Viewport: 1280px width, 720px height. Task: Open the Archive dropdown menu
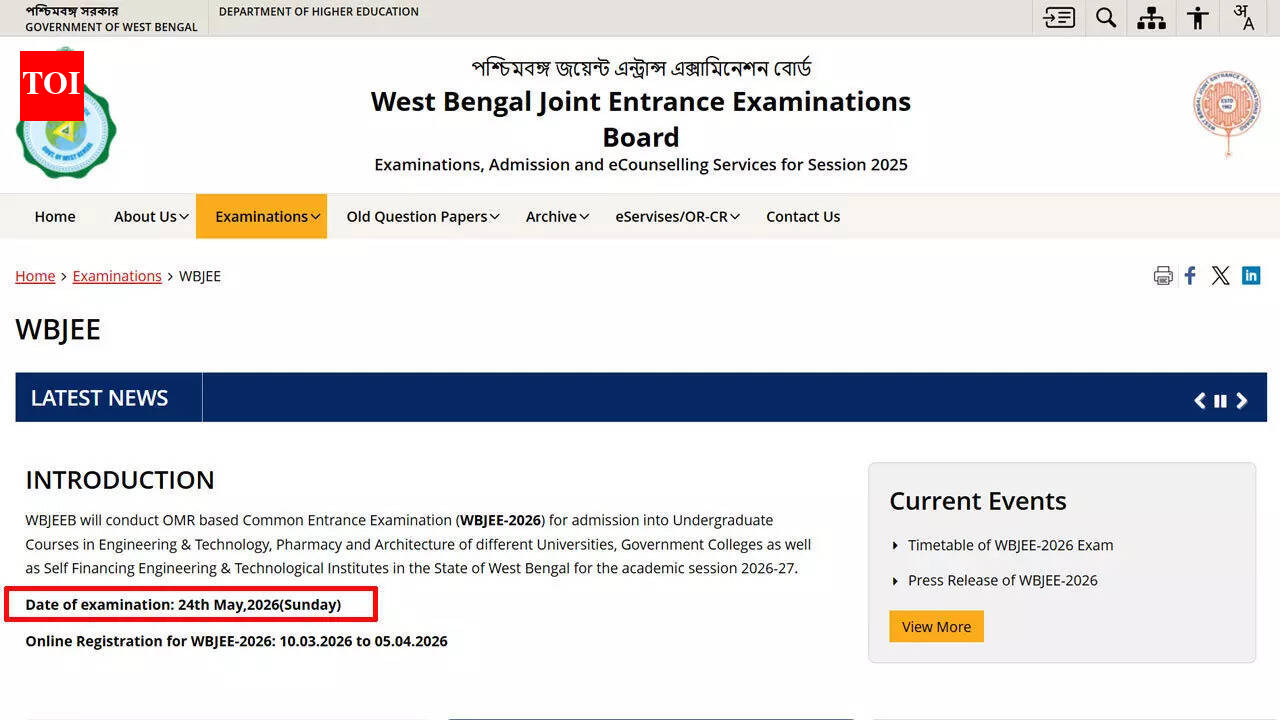tap(556, 216)
